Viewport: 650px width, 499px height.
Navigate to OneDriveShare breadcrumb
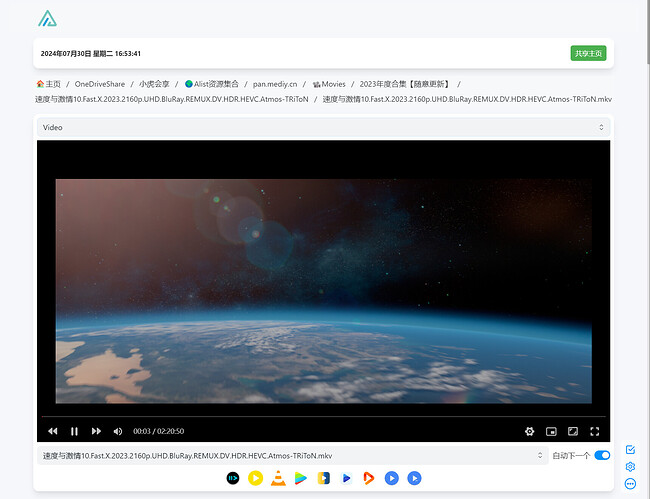point(99,84)
